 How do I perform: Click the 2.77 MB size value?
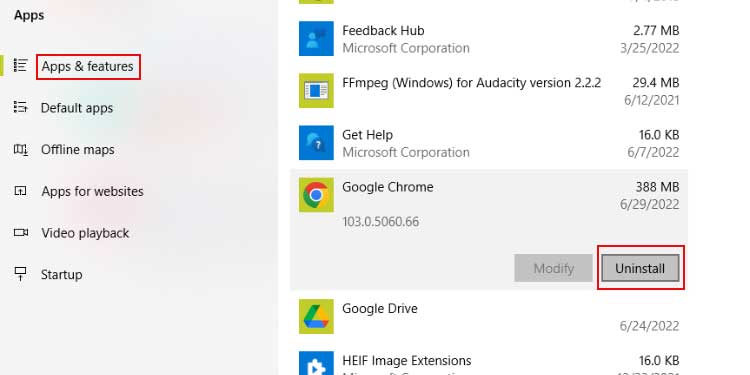click(656, 31)
